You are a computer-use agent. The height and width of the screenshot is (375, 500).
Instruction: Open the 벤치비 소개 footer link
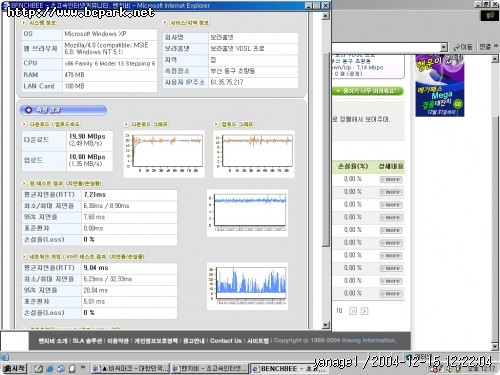click(53, 341)
